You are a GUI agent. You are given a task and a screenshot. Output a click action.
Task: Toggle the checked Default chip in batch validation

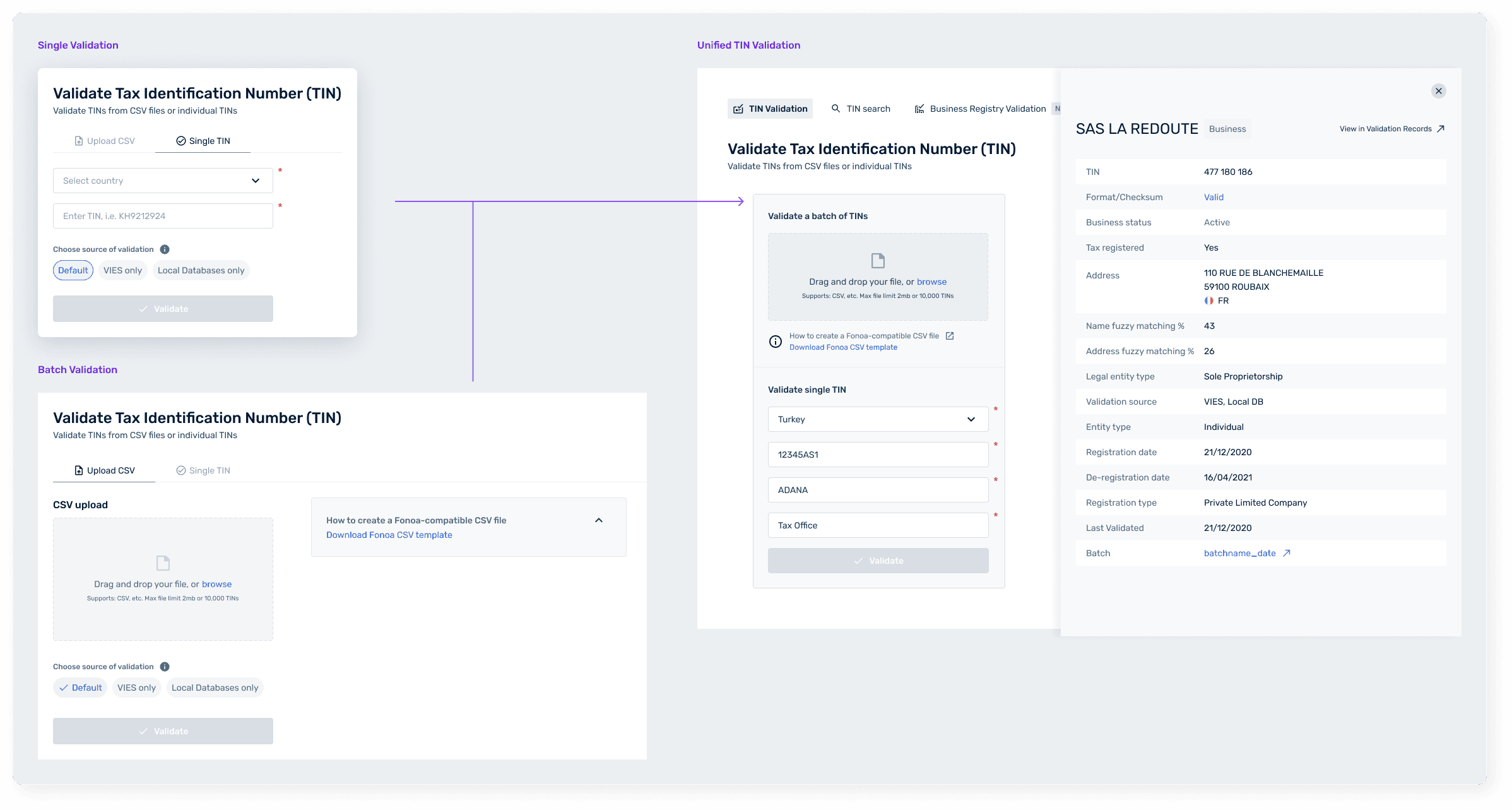(x=80, y=688)
